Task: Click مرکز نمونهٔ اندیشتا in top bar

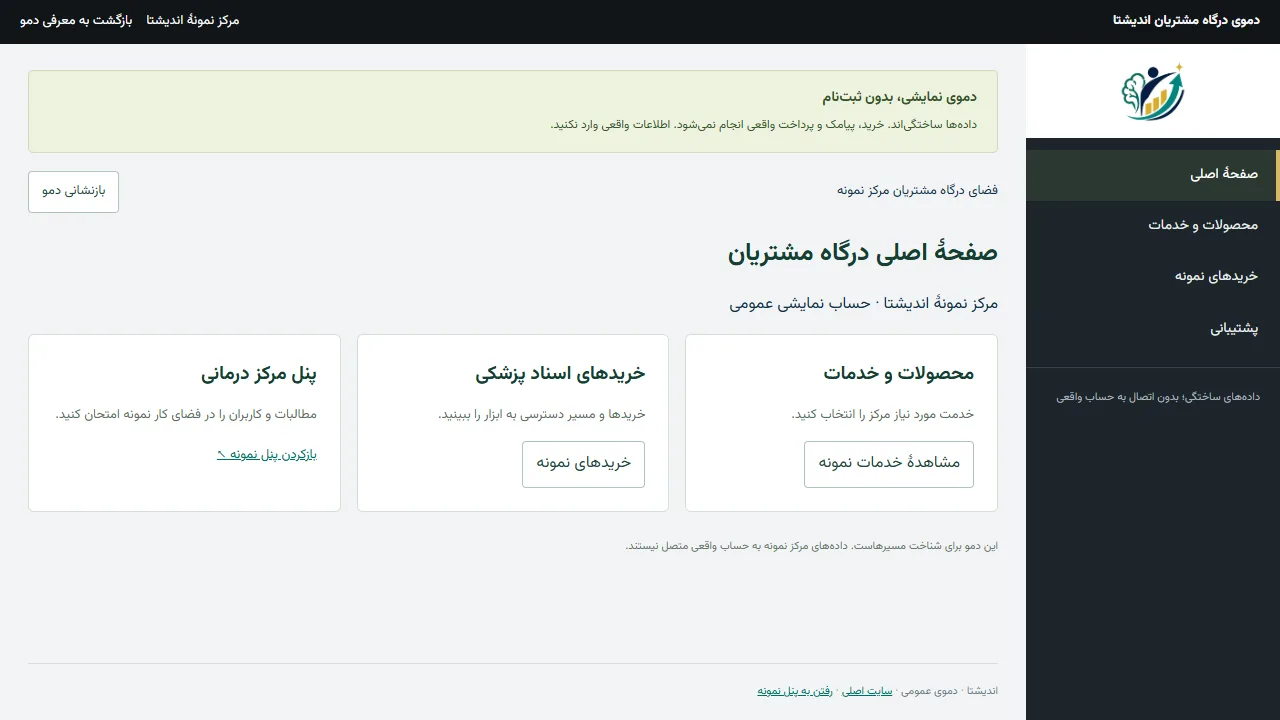Action: [x=193, y=20]
